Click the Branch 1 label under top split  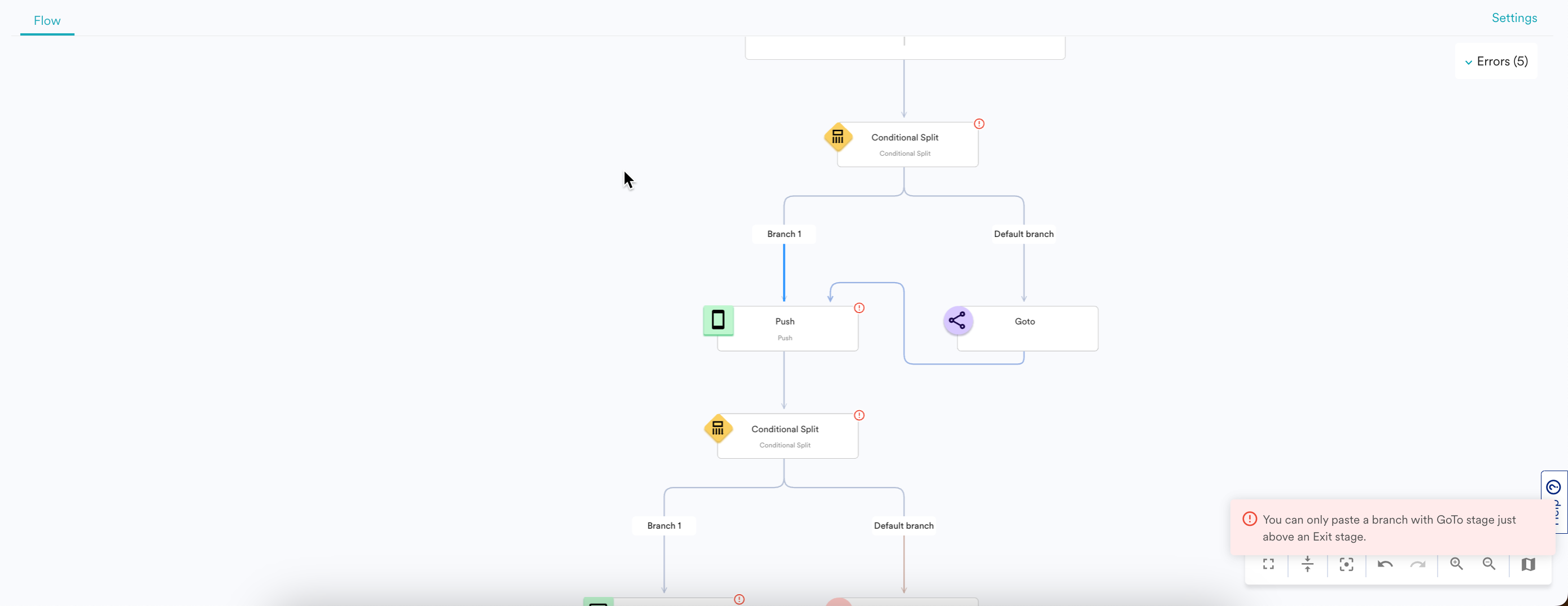[x=784, y=234]
